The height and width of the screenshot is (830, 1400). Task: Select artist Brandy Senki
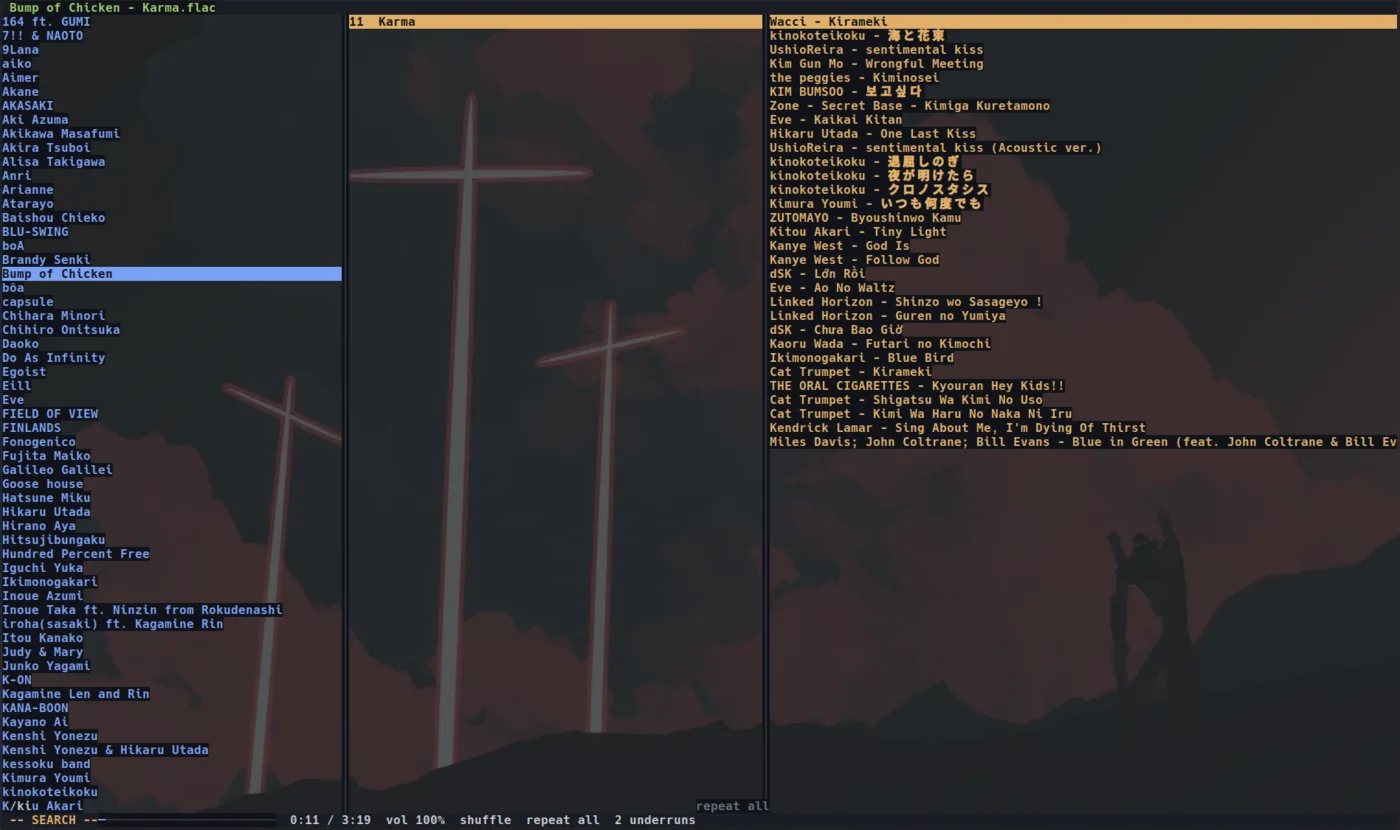(x=46, y=259)
